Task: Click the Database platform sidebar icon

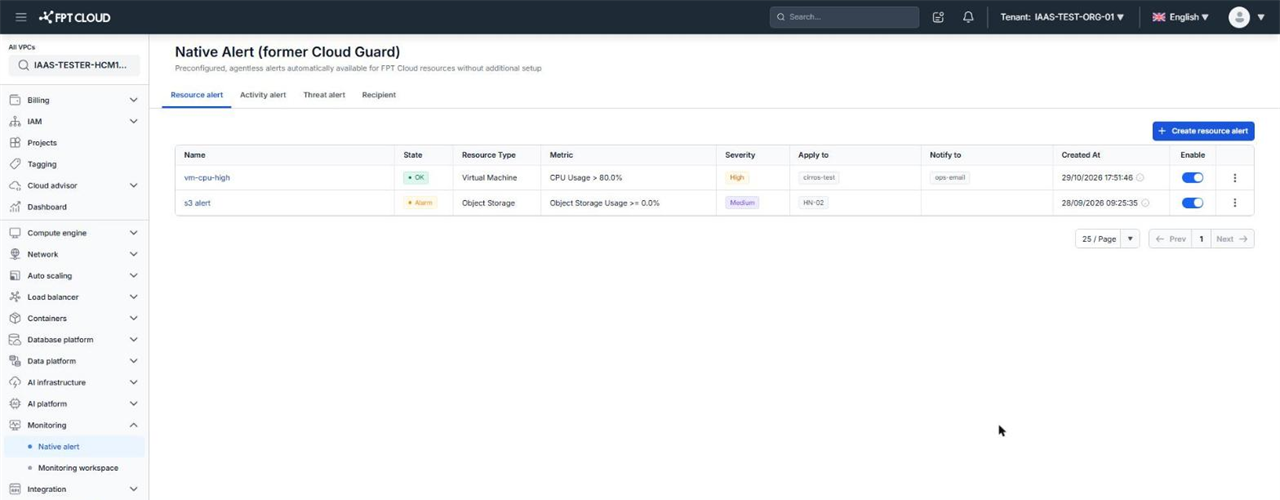Action: [15, 340]
